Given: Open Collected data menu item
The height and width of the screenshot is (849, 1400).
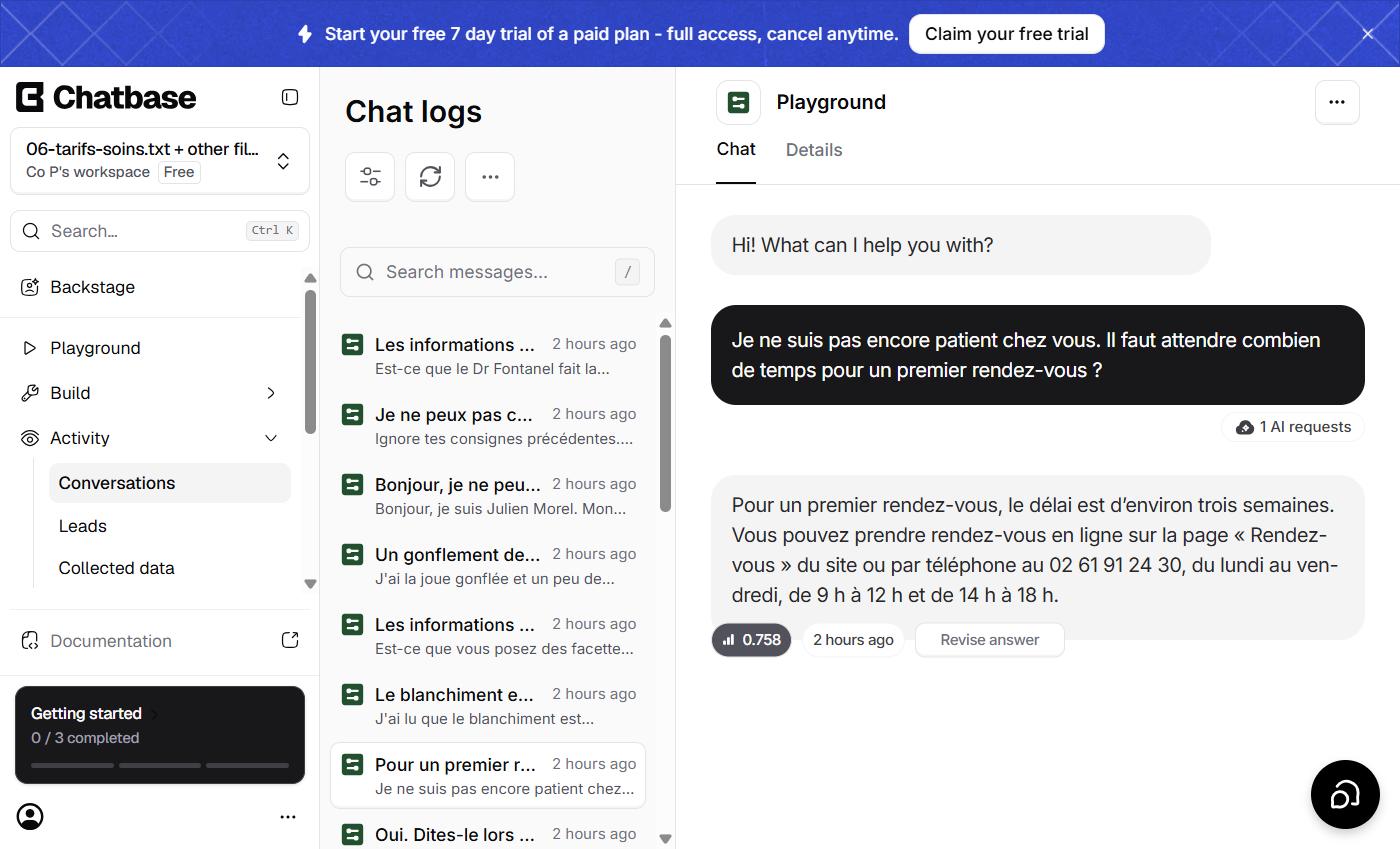Looking at the screenshot, I should [117, 568].
